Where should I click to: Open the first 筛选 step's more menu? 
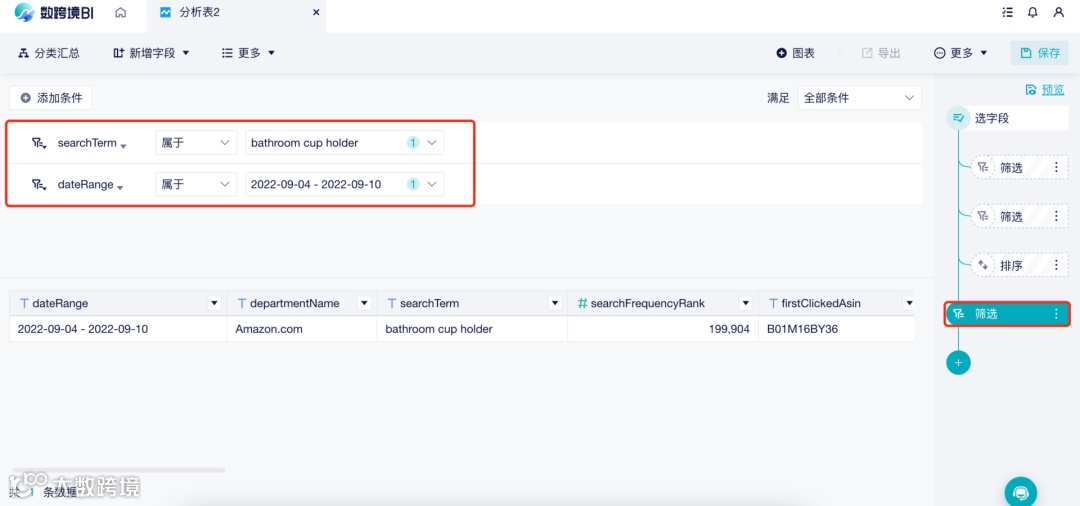(1057, 167)
